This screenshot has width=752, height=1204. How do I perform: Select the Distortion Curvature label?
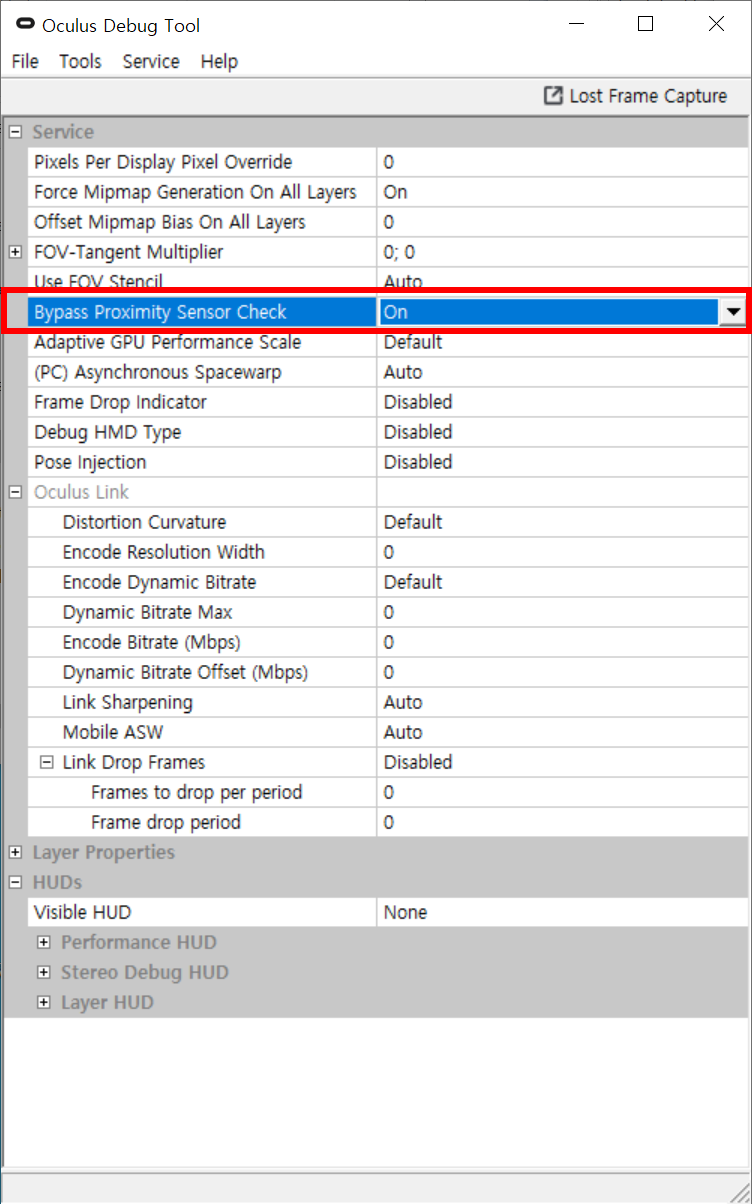point(144,522)
